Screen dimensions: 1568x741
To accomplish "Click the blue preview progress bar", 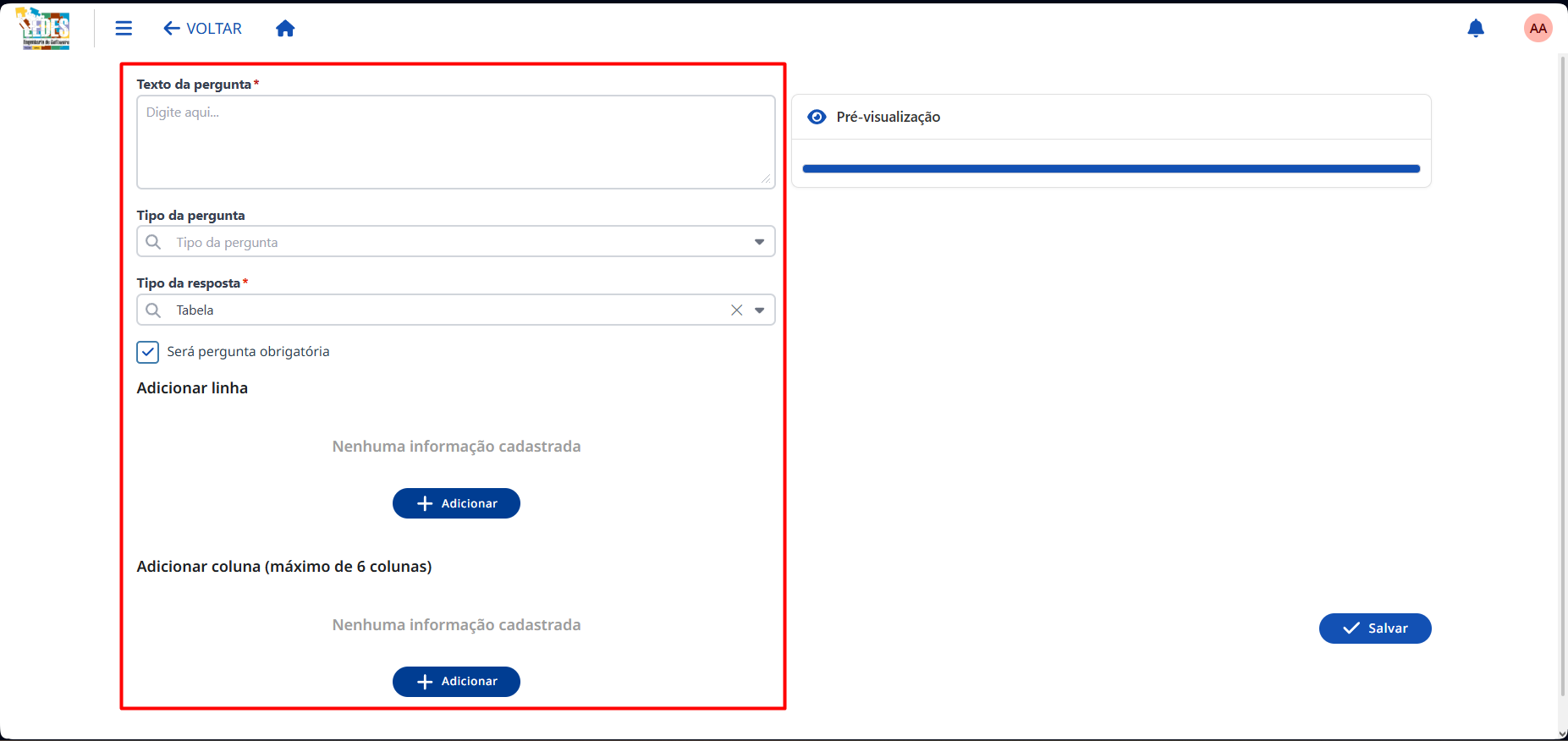I will coord(1111,169).
